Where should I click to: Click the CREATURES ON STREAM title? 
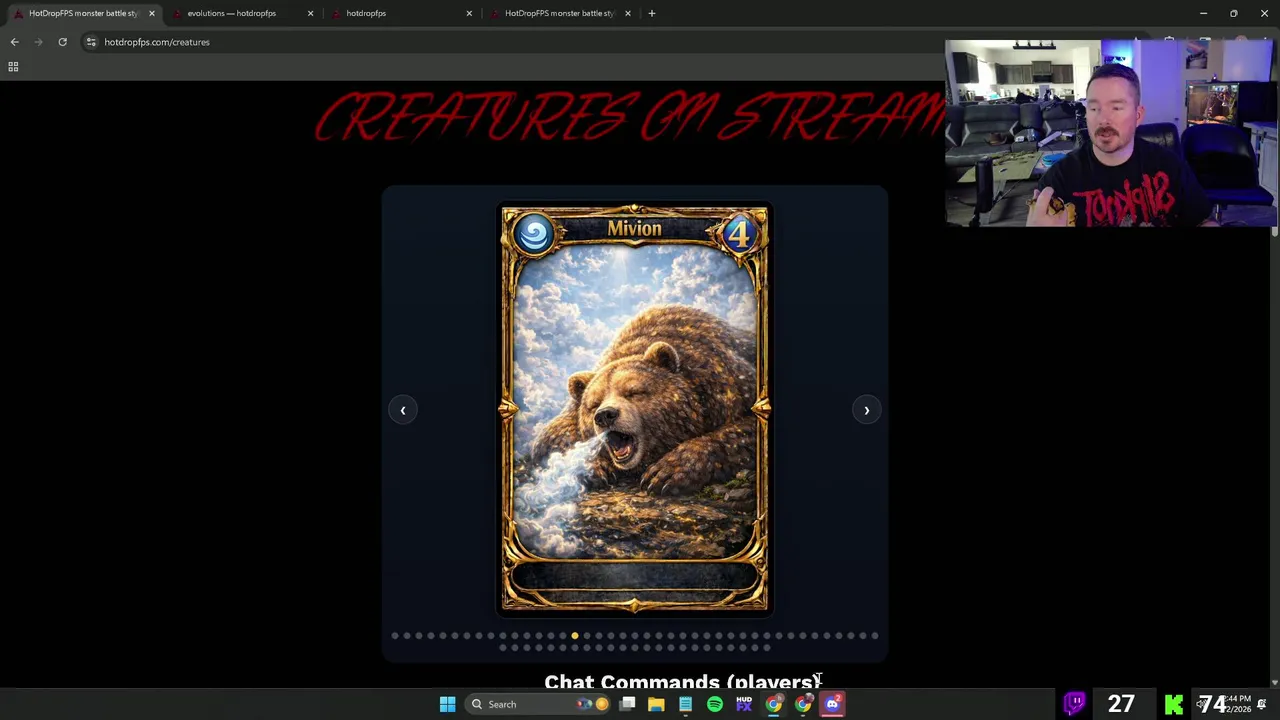[630, 118]
